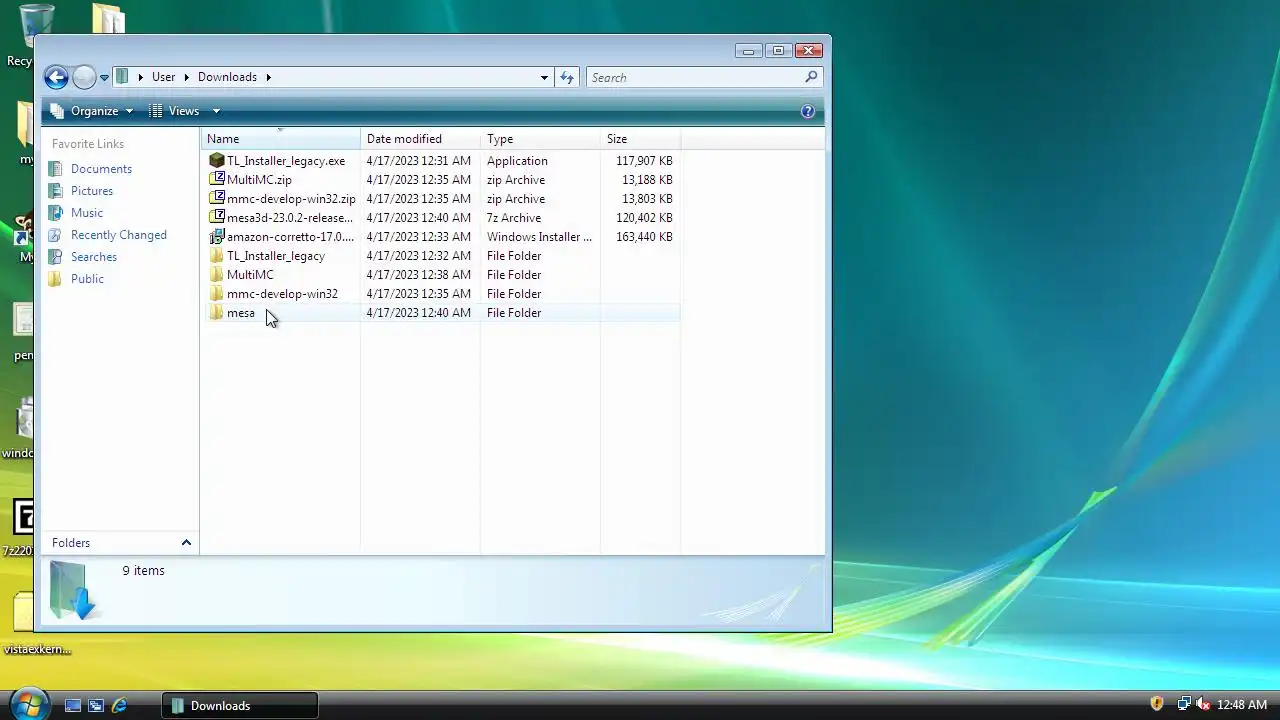Sort by the Name column header
This screenshot has height=720, width=1280.
pyautogui.click(x=281, y=139)
